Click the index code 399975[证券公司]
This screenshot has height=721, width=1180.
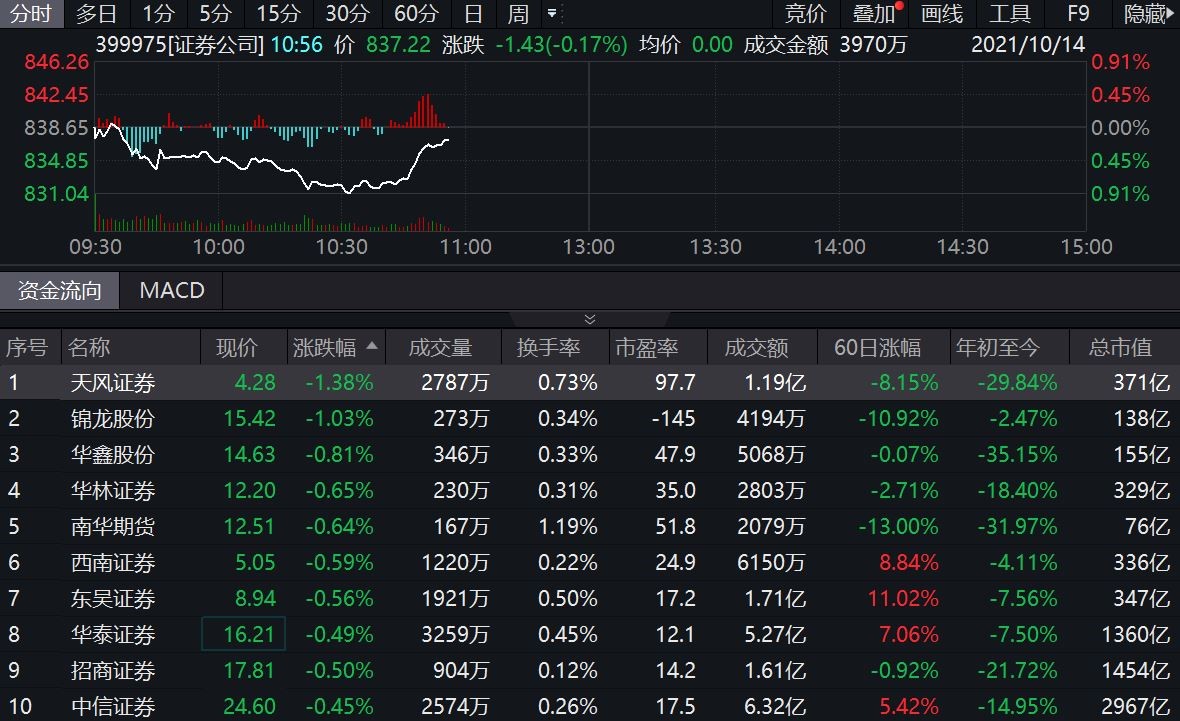pos(179,45)
